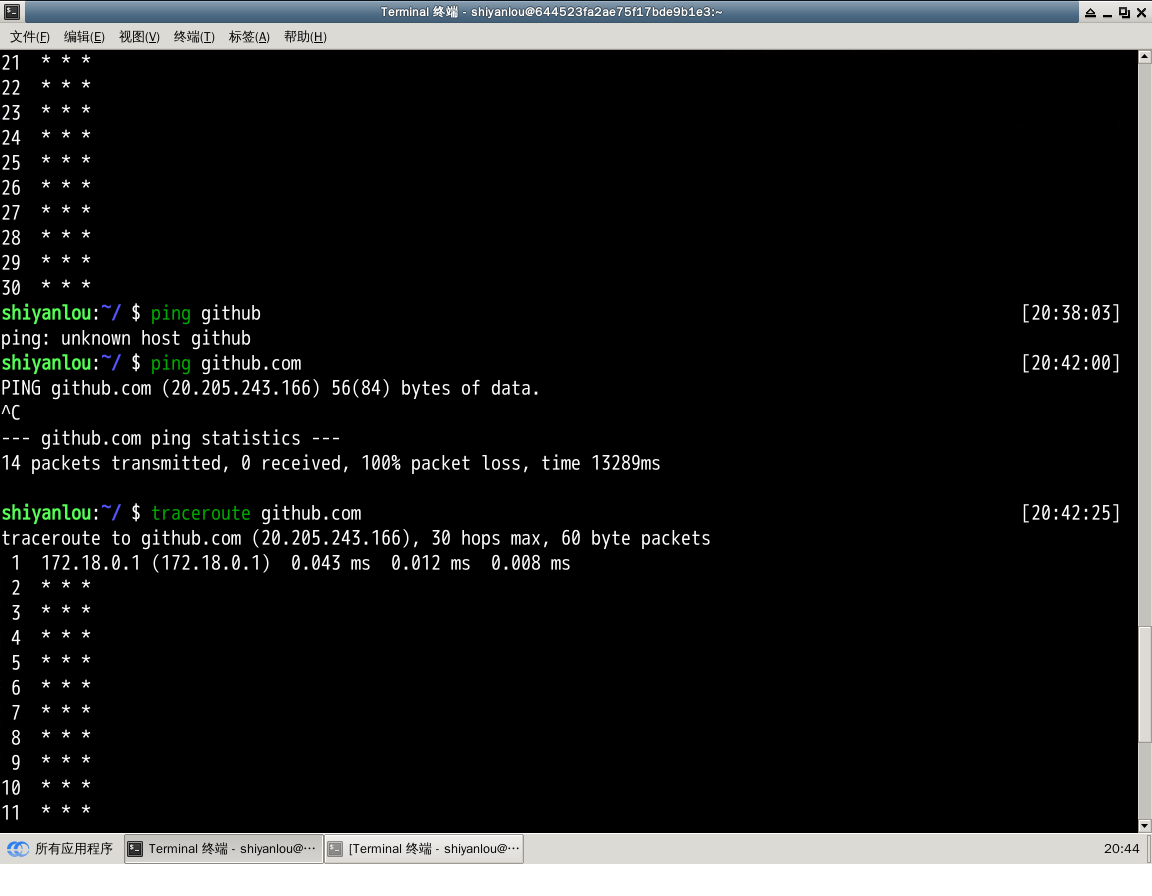Screen dimensions: 1152x896
Task: Open the 文件(F) menu
Action: coord(30,37)
